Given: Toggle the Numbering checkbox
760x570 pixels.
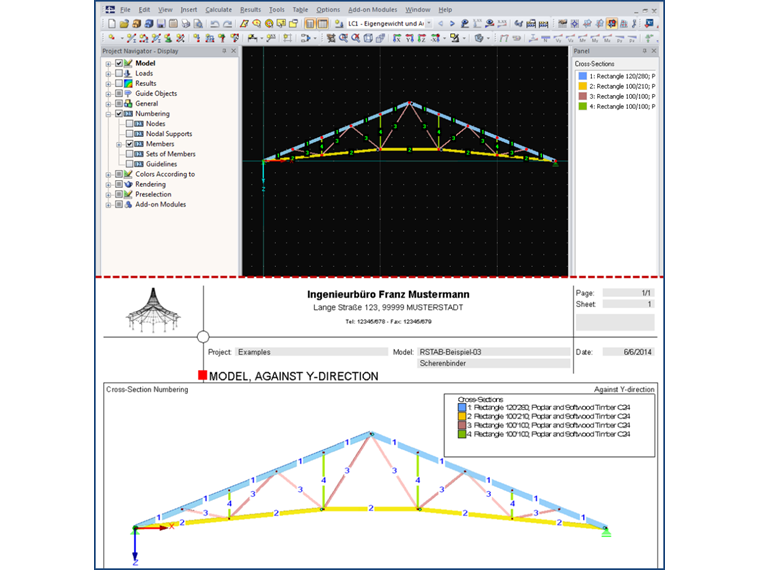Looking at the screenshot, I should coord(119,113).
